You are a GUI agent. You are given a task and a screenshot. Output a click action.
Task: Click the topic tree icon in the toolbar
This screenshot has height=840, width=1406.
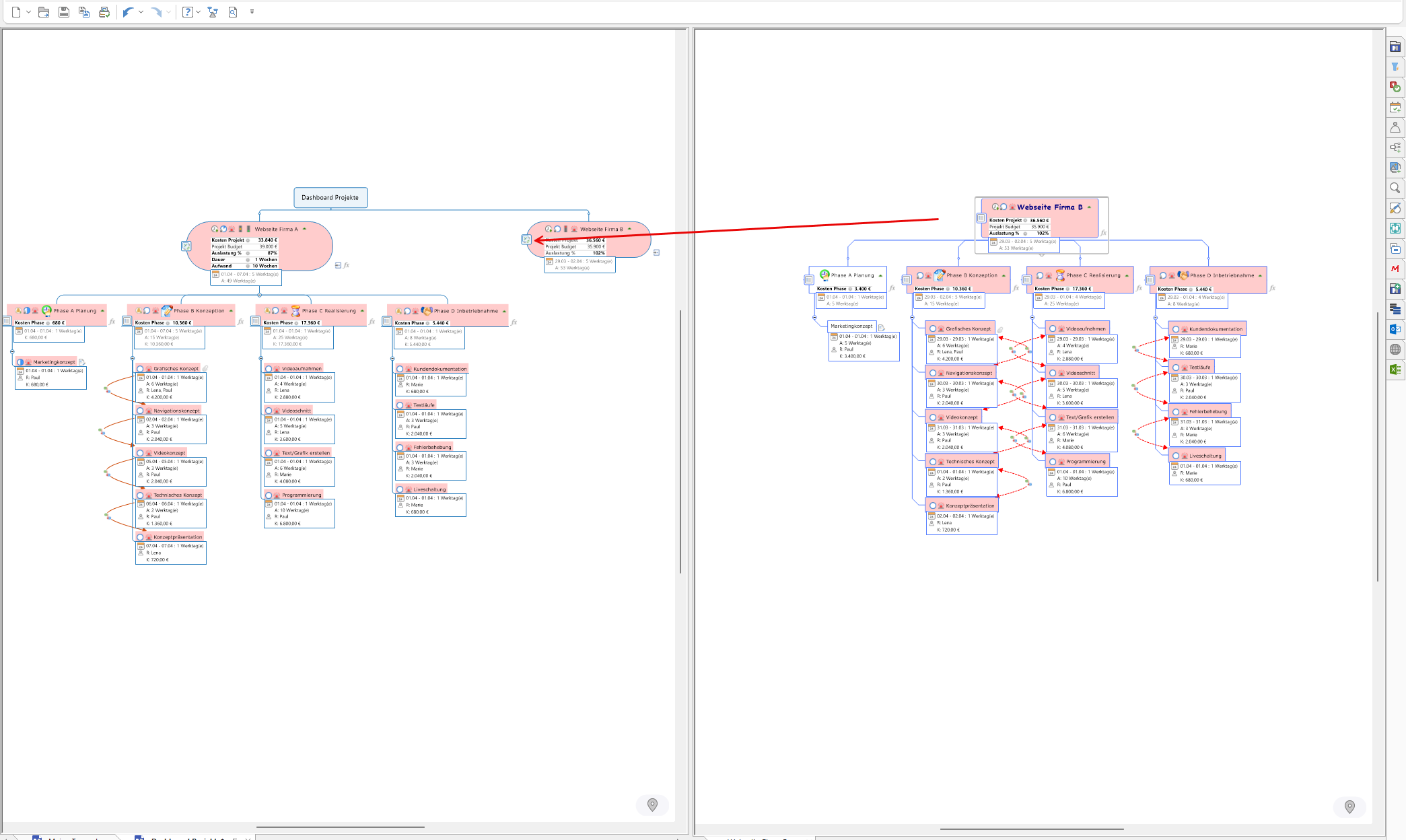point(213,12)
